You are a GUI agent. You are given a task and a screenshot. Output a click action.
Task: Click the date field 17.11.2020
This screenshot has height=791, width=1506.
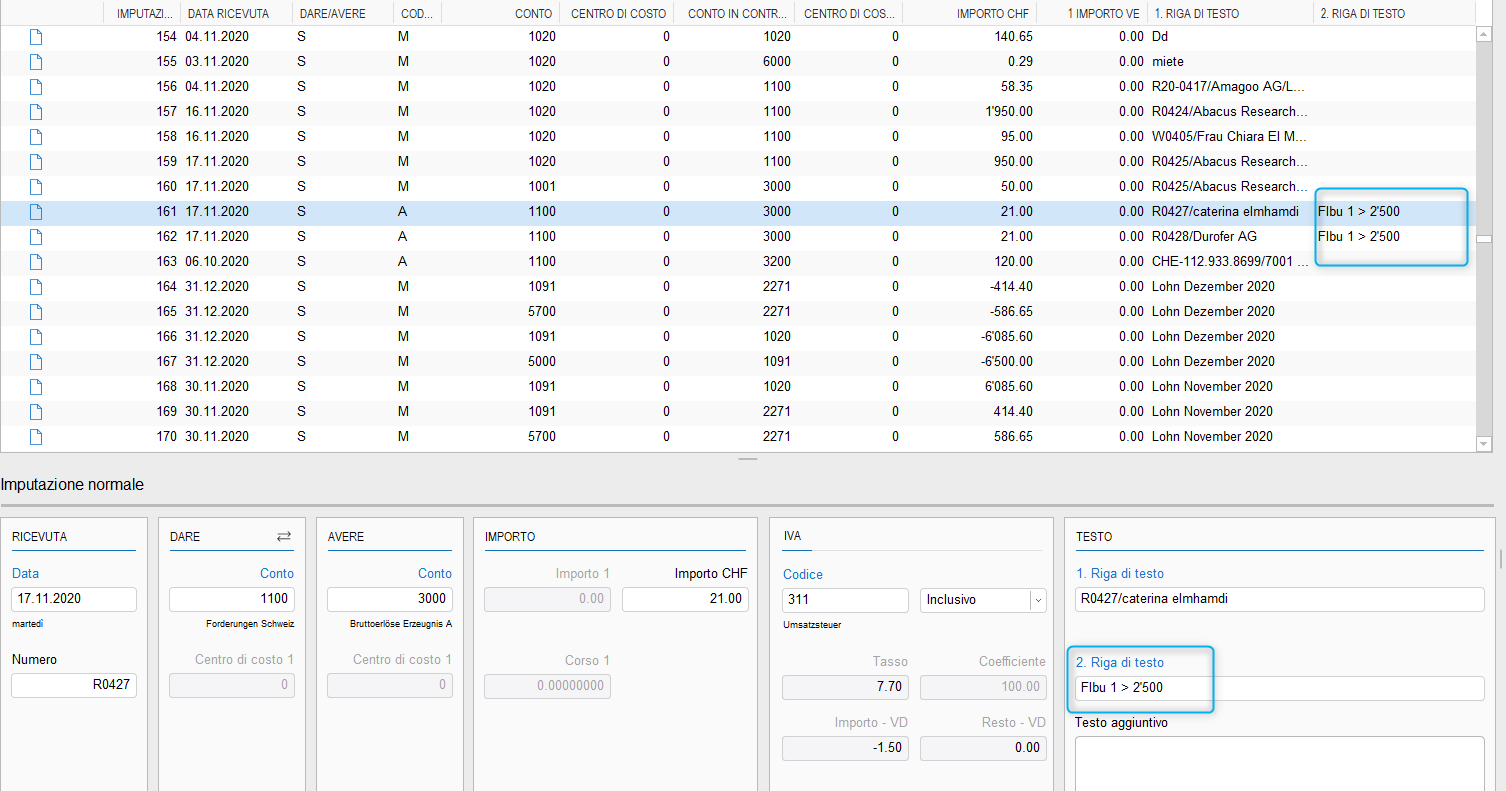pyautogui.click(x=74, y=599)
